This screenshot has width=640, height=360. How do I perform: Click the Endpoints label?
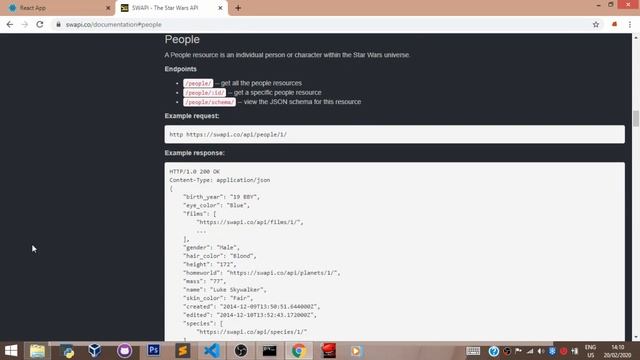pos(180,69)
